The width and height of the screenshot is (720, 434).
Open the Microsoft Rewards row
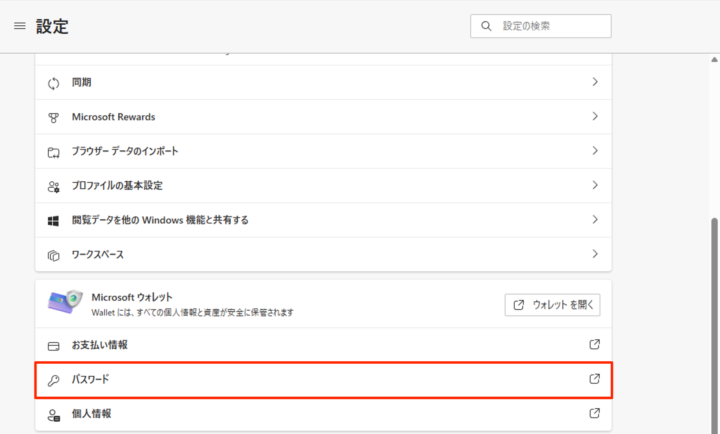coord(323,117)
